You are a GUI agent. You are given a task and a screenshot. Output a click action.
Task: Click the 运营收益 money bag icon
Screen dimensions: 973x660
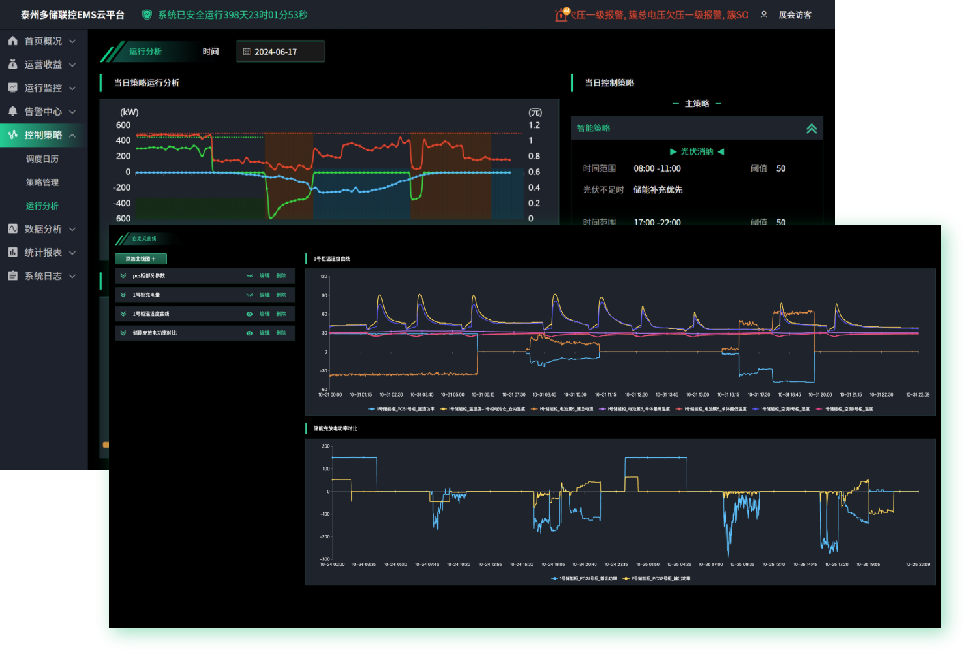coord(12,64)
